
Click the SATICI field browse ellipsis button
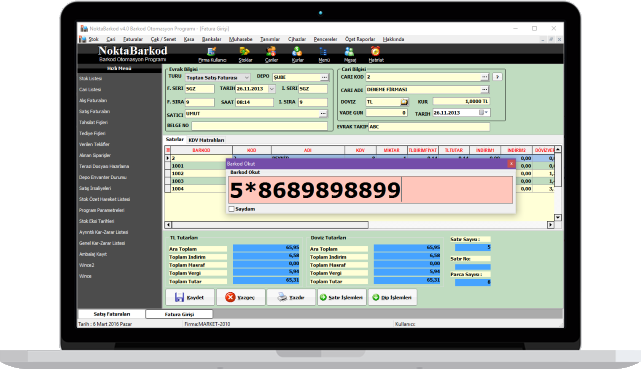323,114
